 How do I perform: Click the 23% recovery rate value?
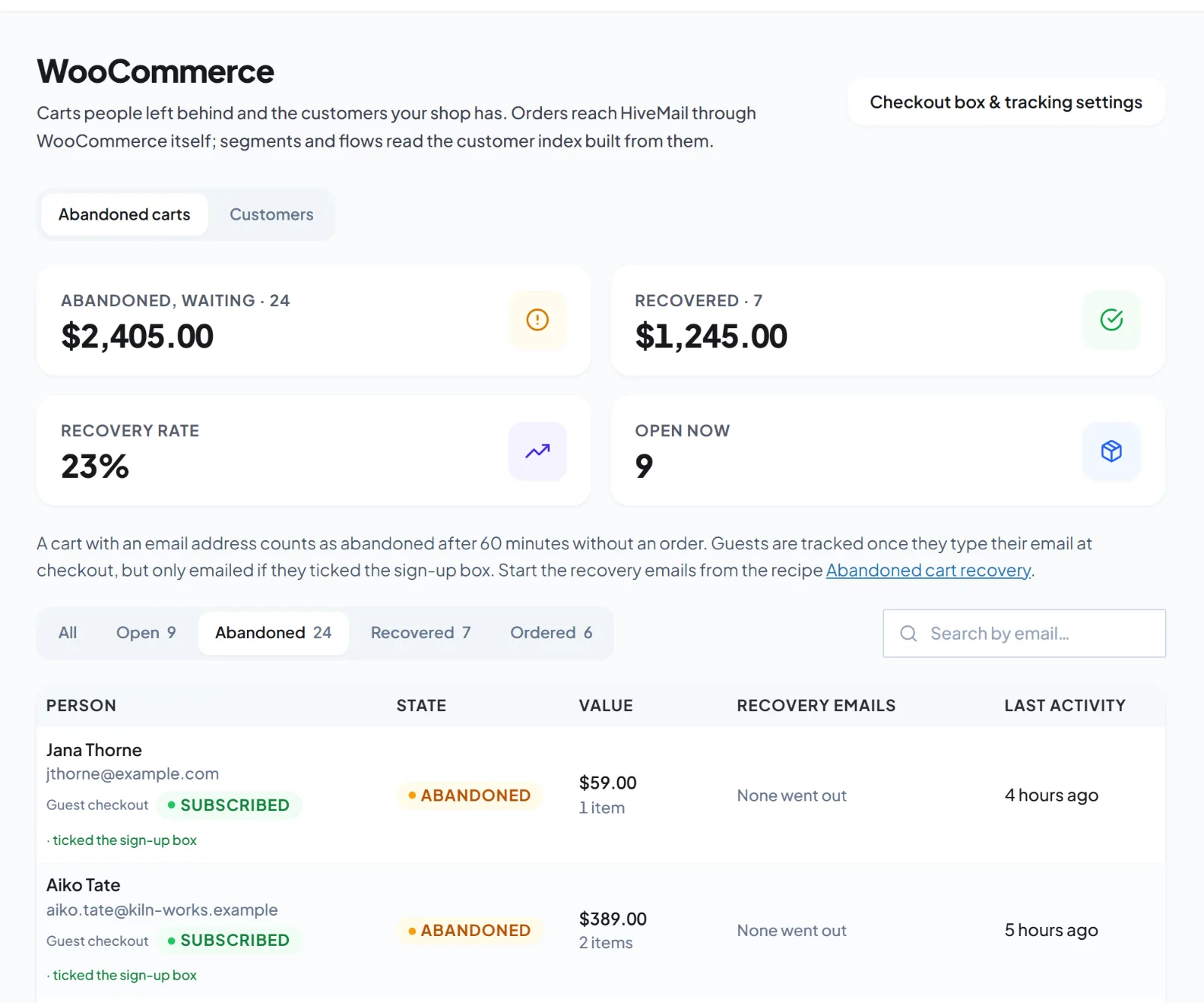(x=95, y=467)
